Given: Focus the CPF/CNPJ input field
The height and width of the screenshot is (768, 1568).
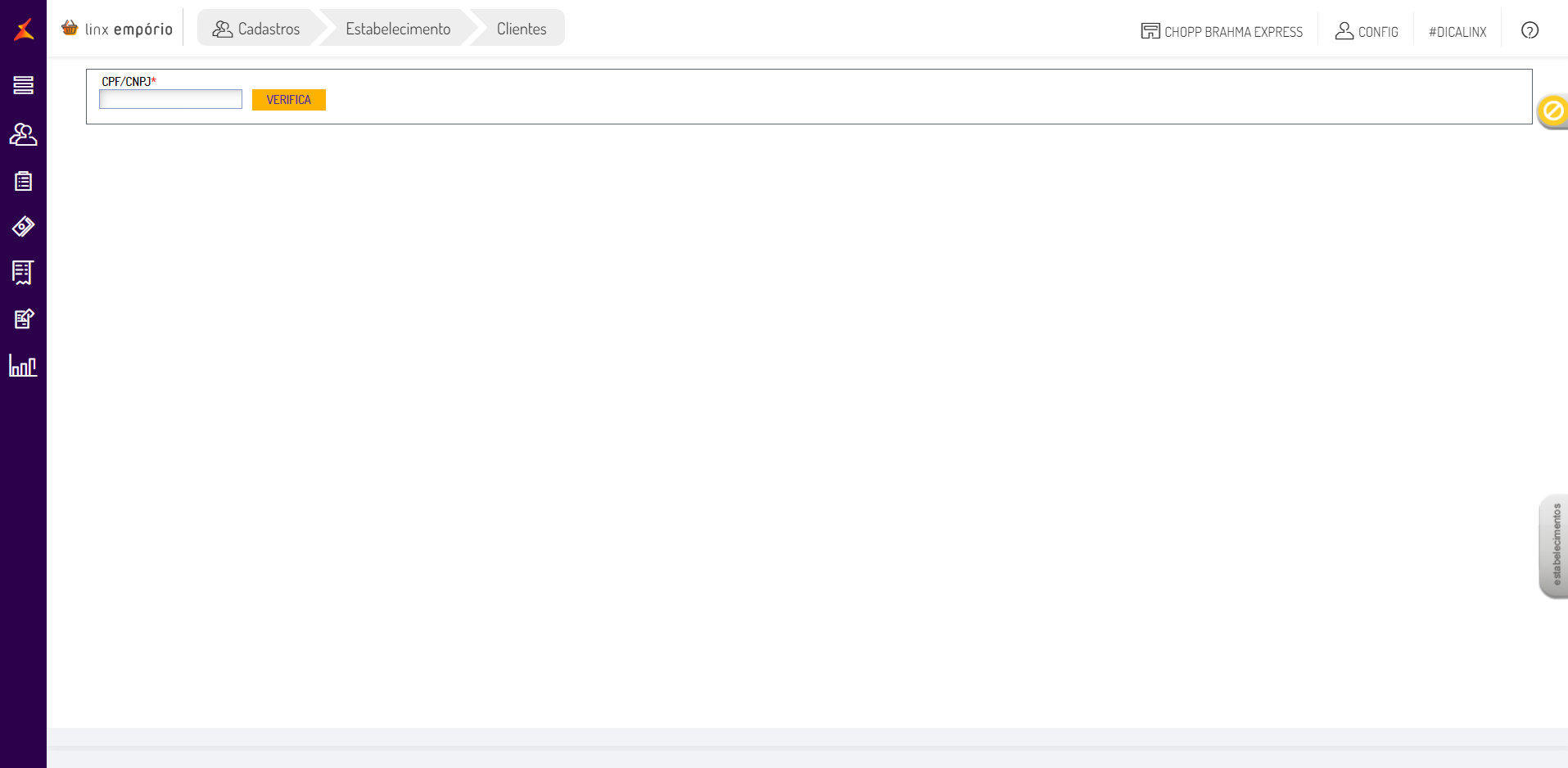Looking at the screenshot, I should 170,99.
